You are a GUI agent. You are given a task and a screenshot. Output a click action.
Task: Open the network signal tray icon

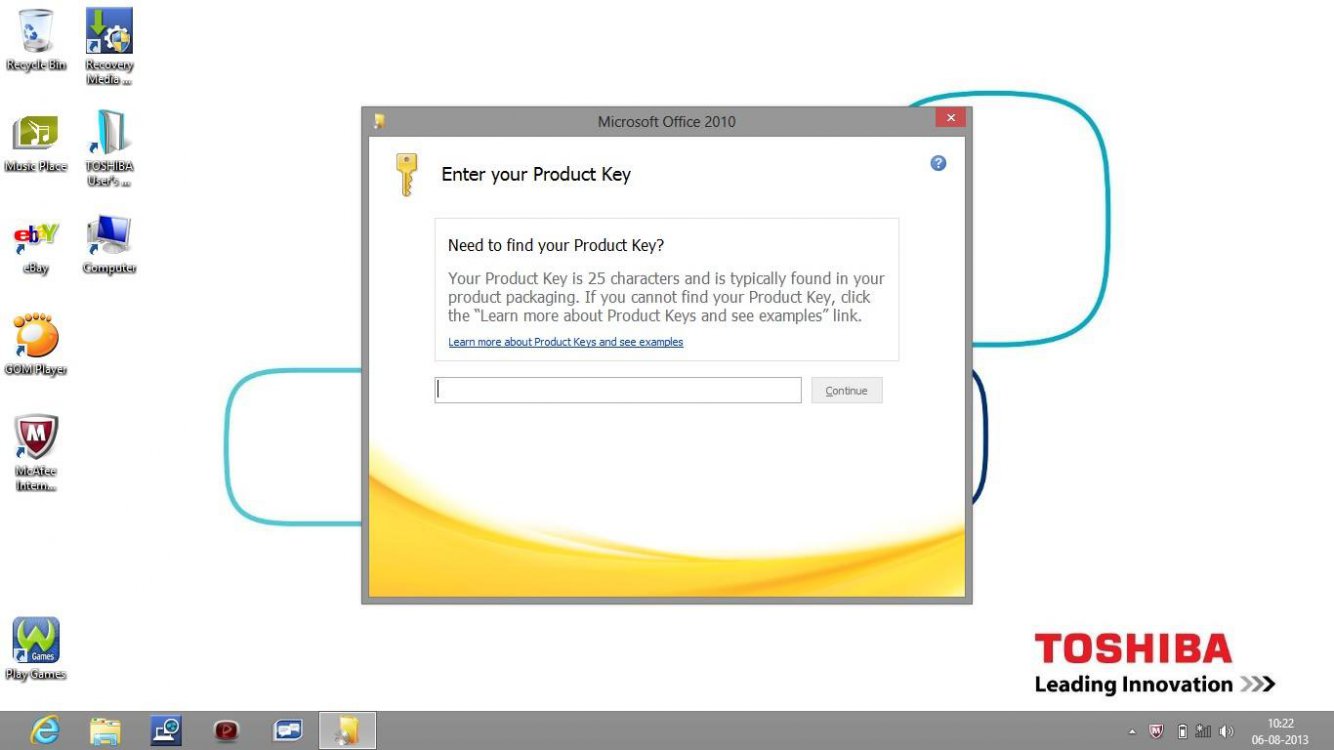click(x=1203, y=731)
